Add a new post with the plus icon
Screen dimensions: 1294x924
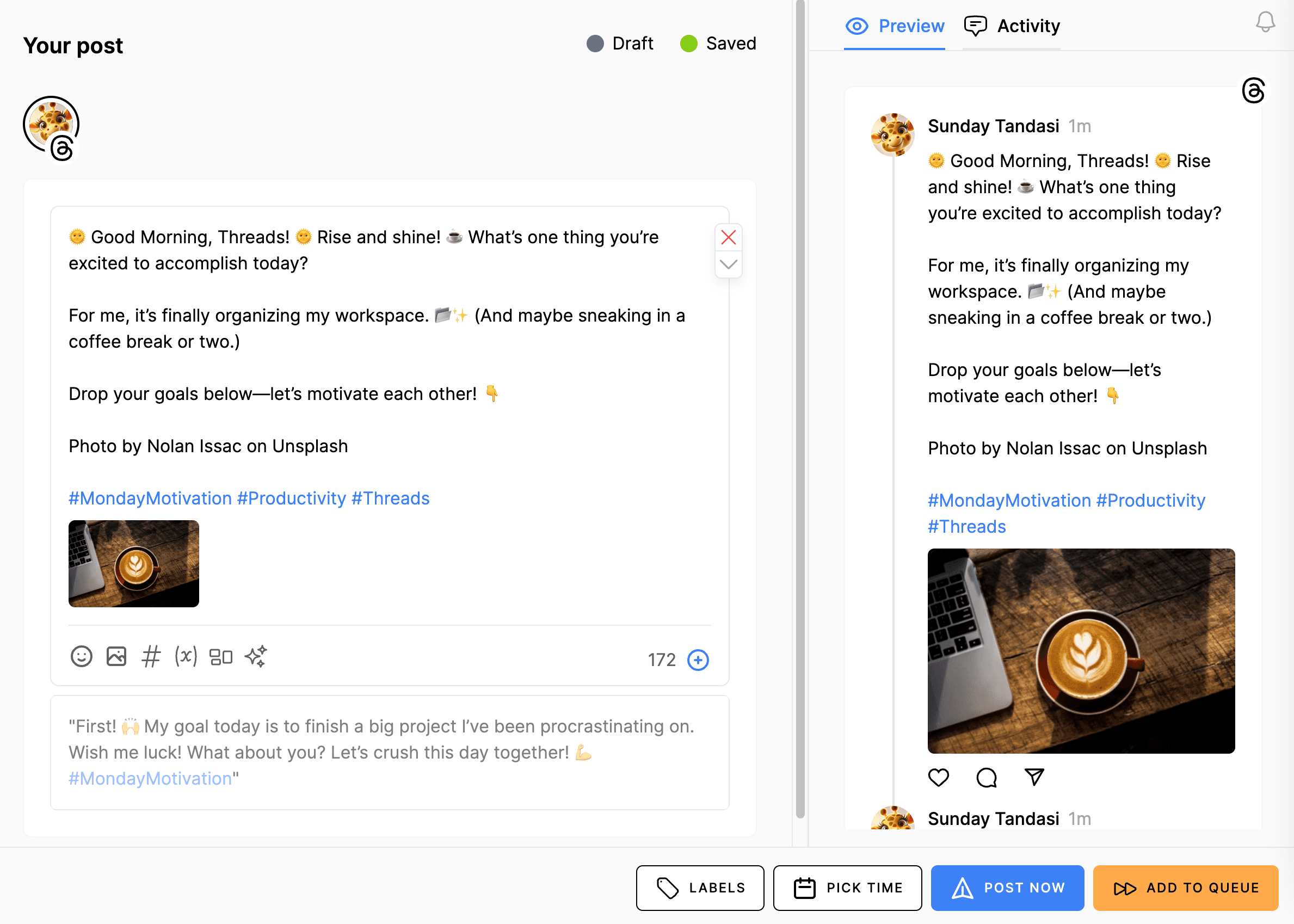point(699,660)
